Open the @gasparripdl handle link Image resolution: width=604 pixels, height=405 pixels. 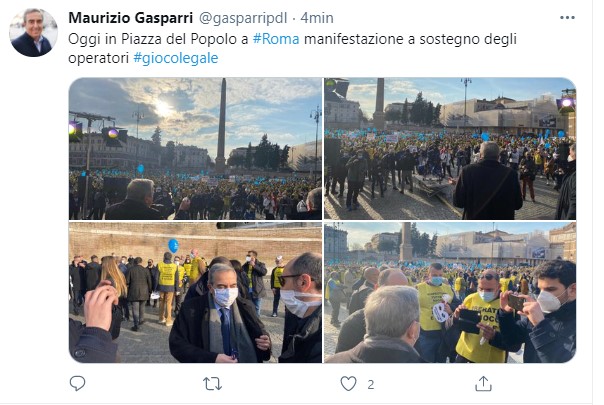[243, 18]
